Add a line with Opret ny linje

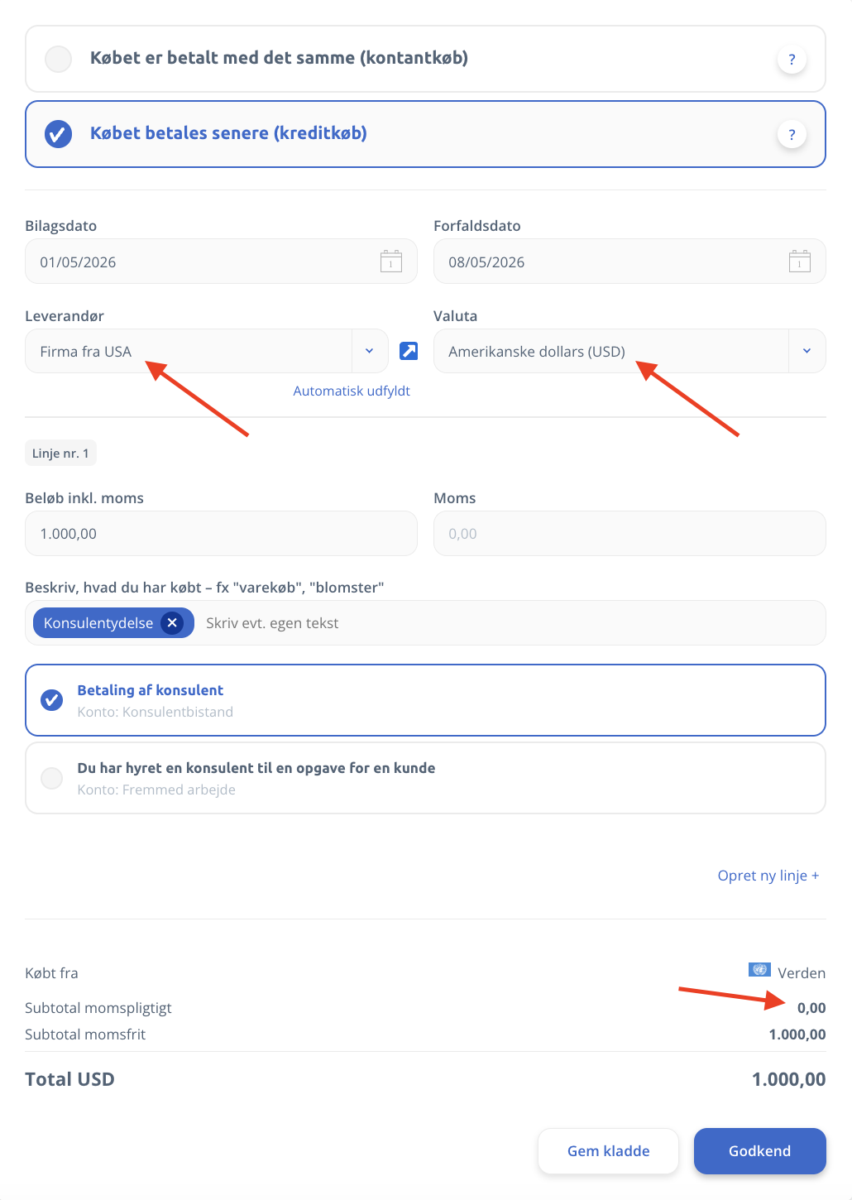click(768, 875)
